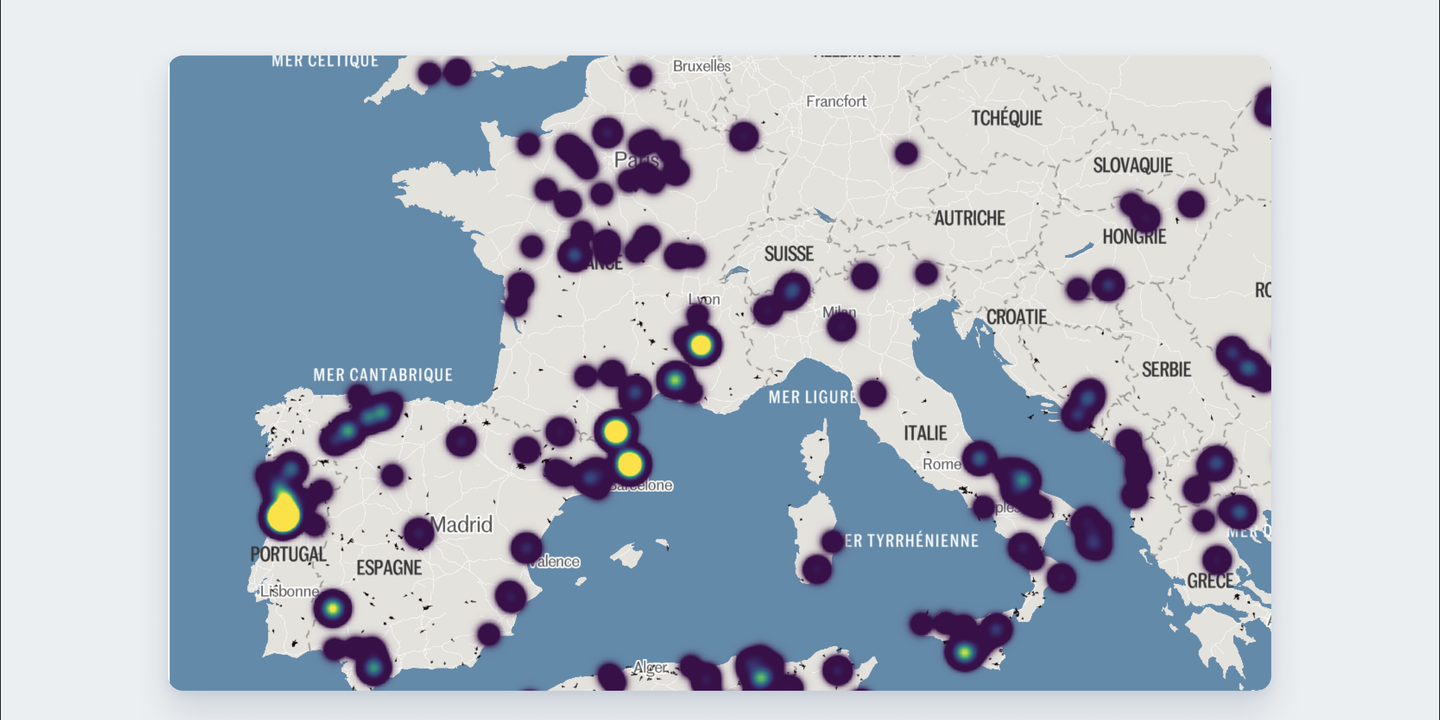Select the PORTUGAL country label

click(288, 553)
